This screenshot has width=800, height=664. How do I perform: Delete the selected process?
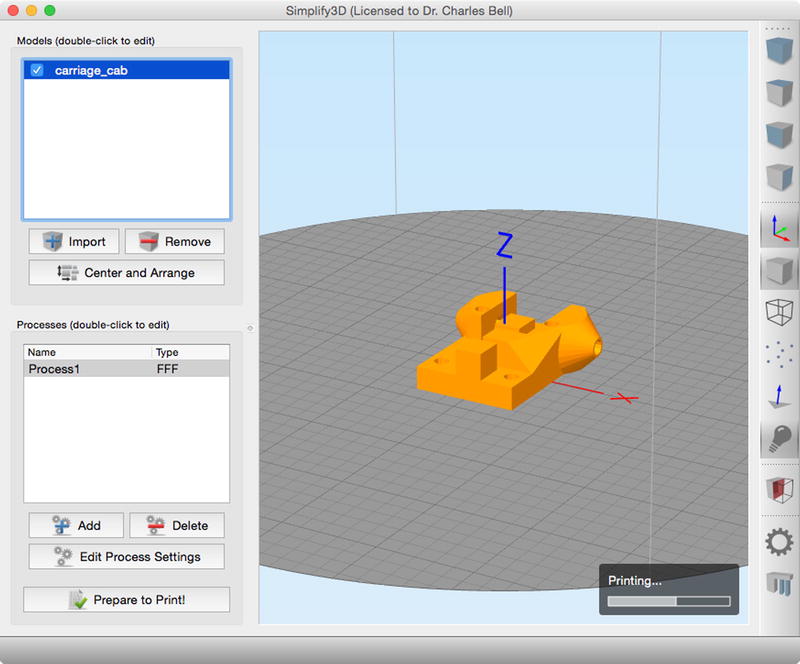pyautogui.click(x=177, y=525)
